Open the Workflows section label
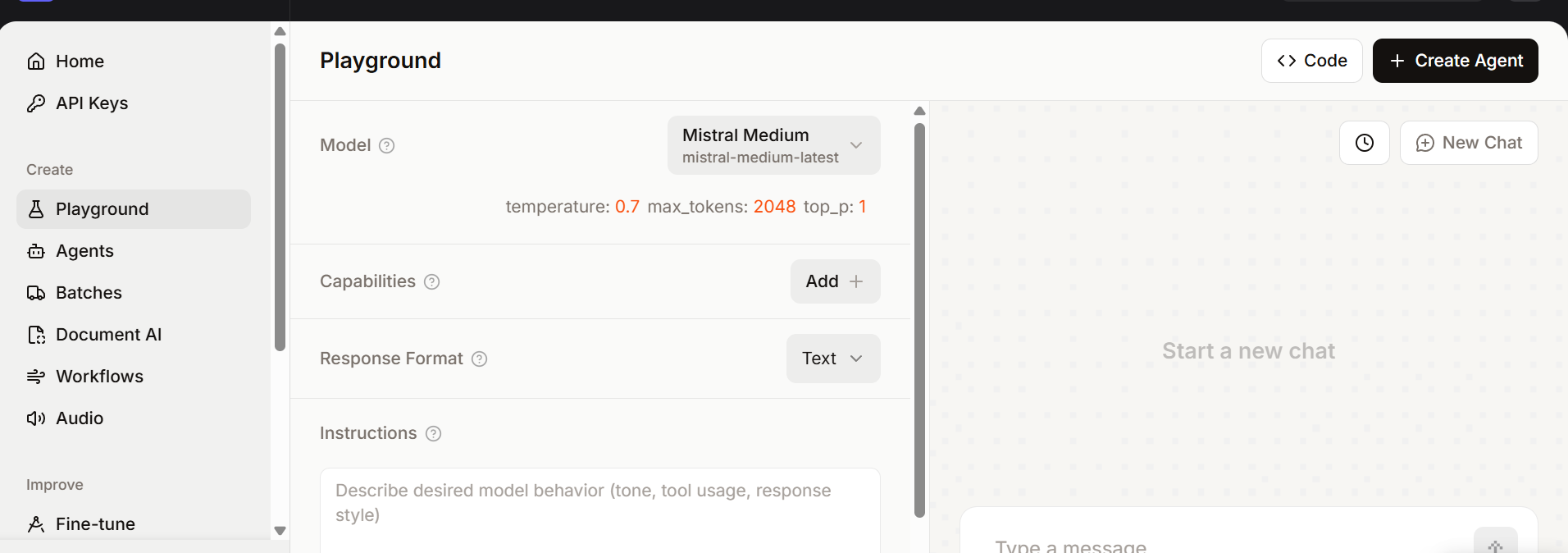1568x553 pixels. (99, 377)
